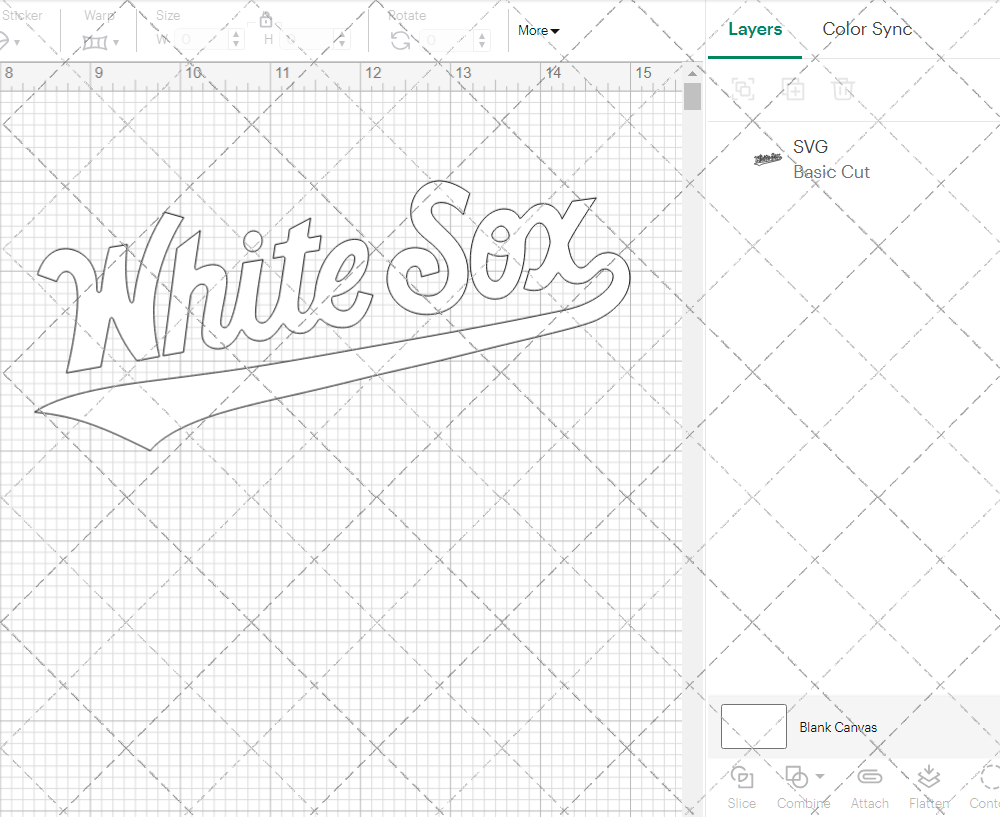Click the Combine tool icon
The width and height of the screenshot is (1000, 817).
[797, 777]
